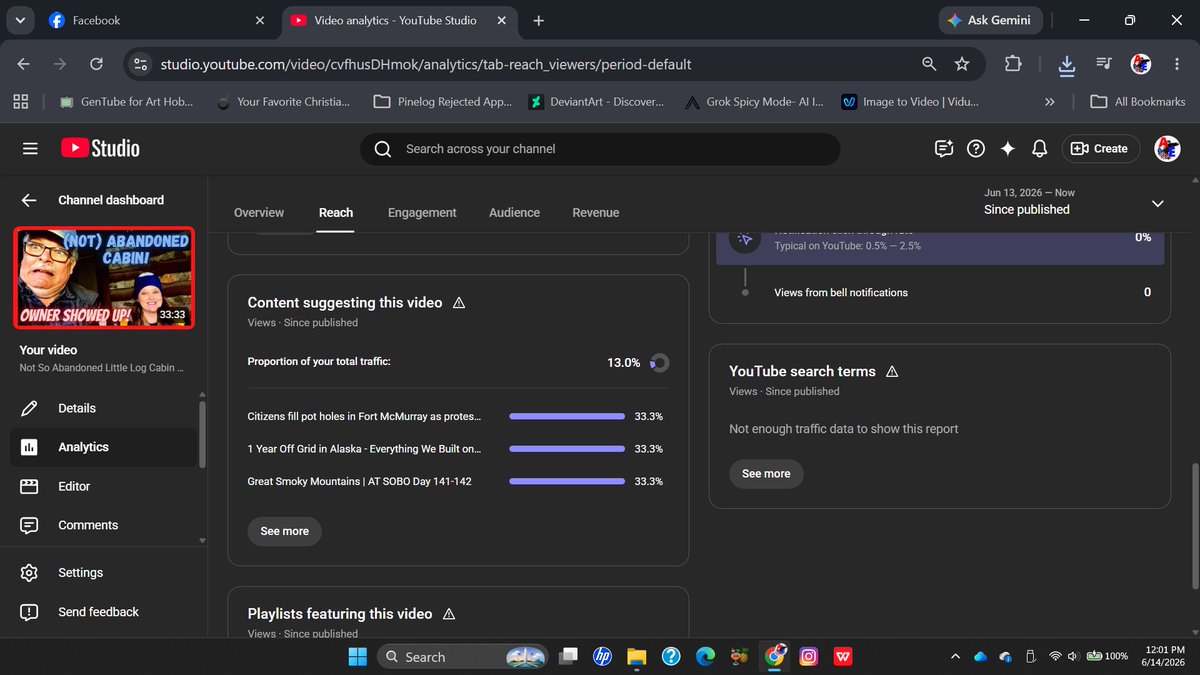Image resolution: width=1200 pixels, height=675 pixels.
Task: Open Comments in the sidebar
Action: click(105, 525)
